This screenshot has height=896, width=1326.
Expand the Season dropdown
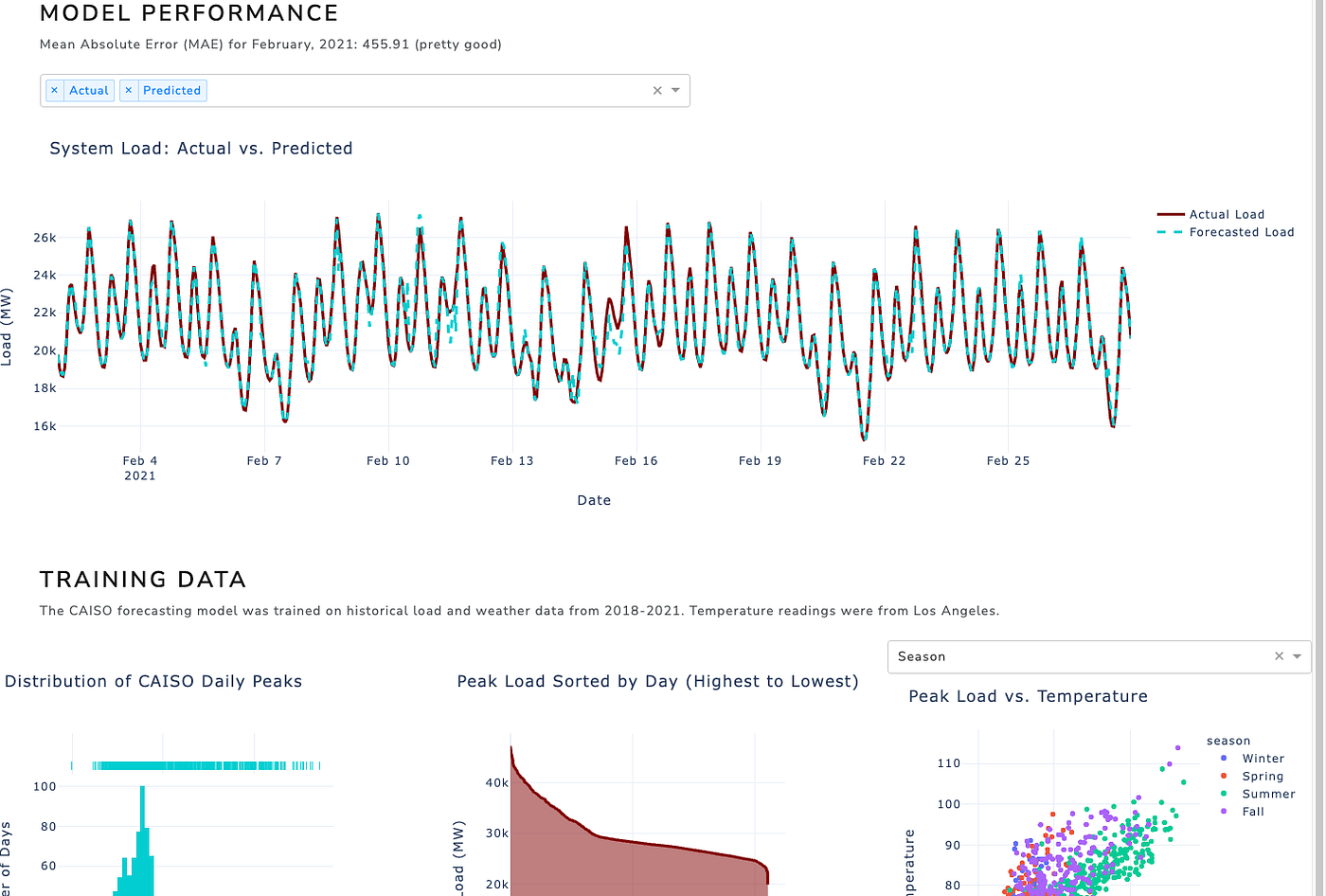click(x=1298, y=656)
